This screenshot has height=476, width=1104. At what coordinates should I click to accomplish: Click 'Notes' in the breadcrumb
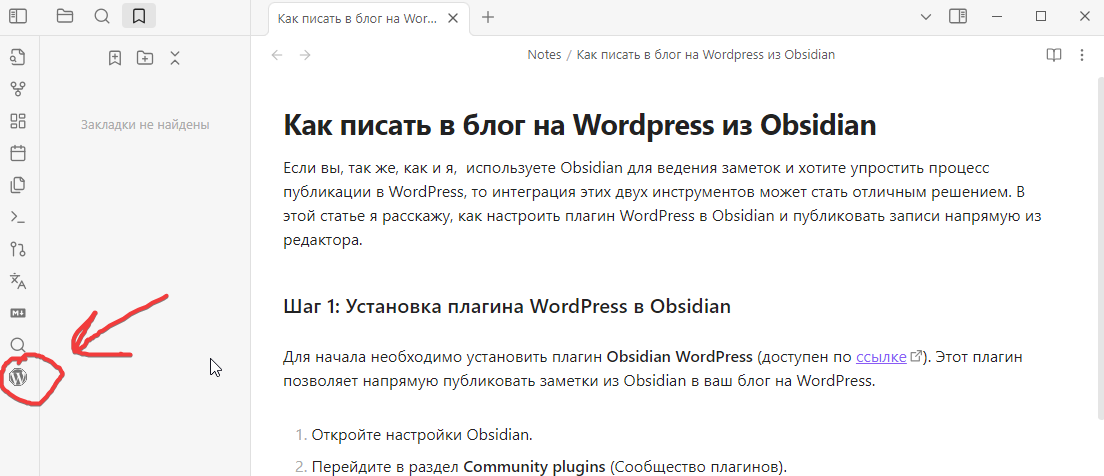pyautogui.click(x=544, y=55)
